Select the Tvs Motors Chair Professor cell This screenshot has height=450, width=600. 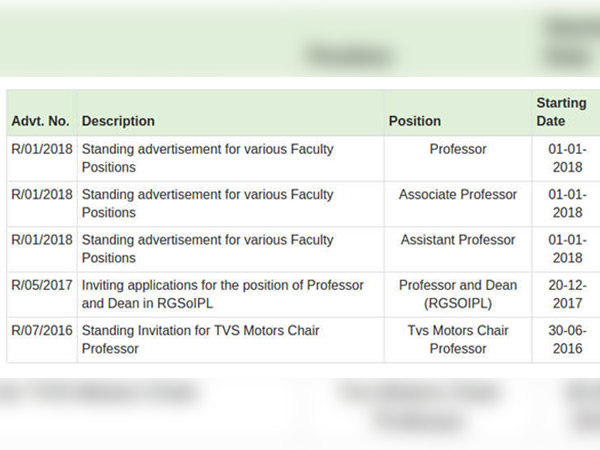click(458, 340)
